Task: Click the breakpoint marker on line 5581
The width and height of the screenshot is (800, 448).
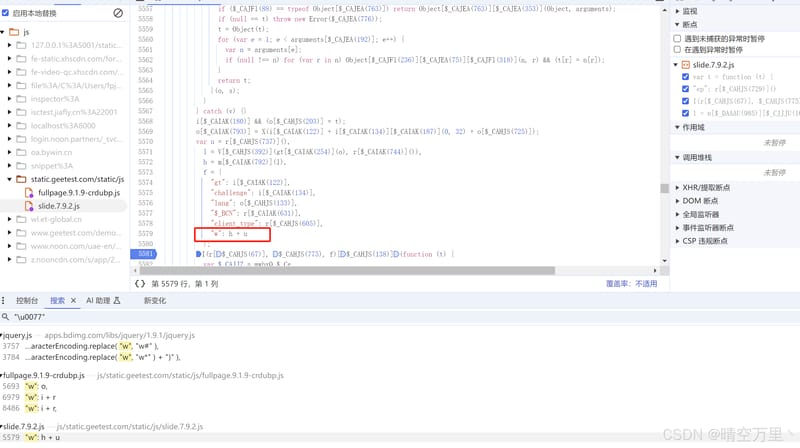Action: [x=144, y=254]
